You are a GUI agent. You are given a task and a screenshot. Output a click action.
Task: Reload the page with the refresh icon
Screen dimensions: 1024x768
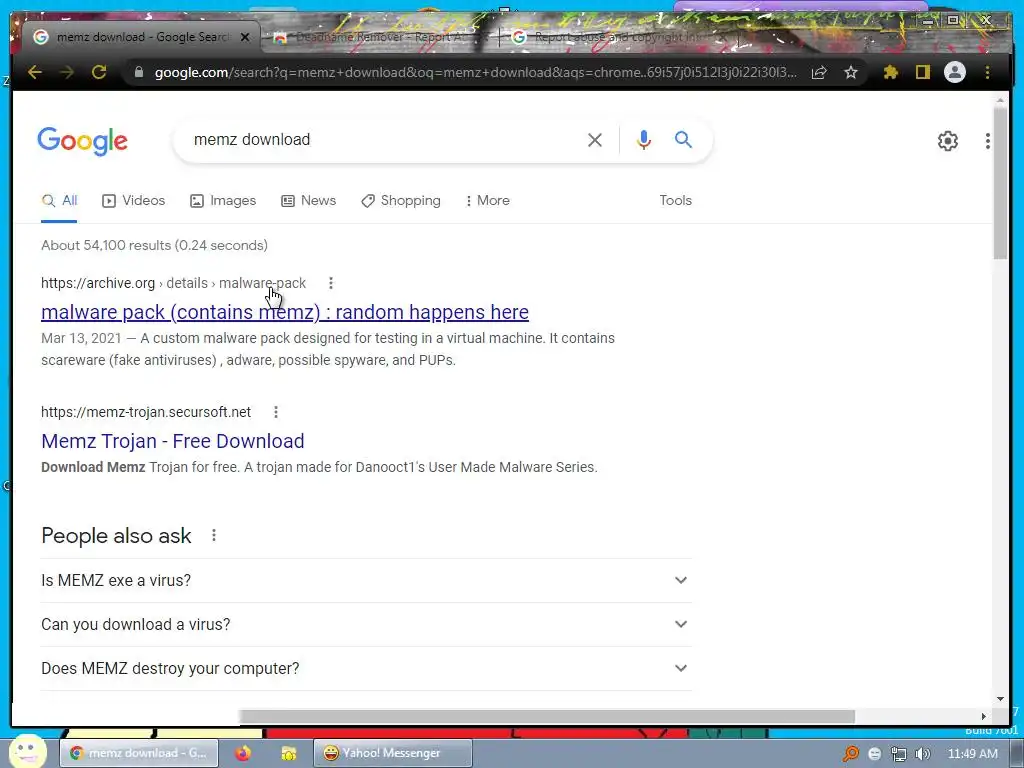[x=99, y=72]
